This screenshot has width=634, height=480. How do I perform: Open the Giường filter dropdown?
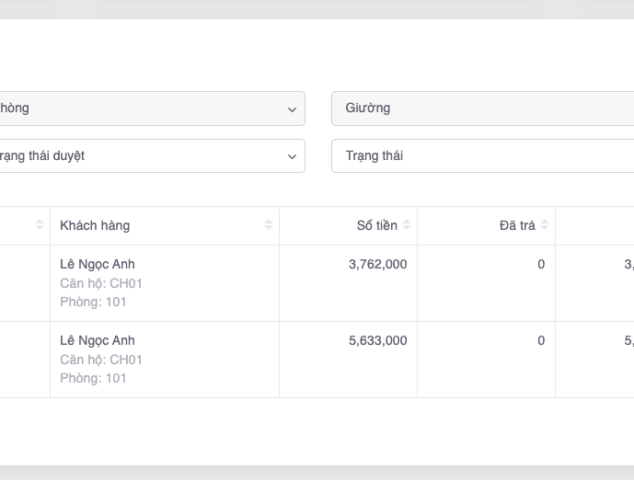click(482, 109)
